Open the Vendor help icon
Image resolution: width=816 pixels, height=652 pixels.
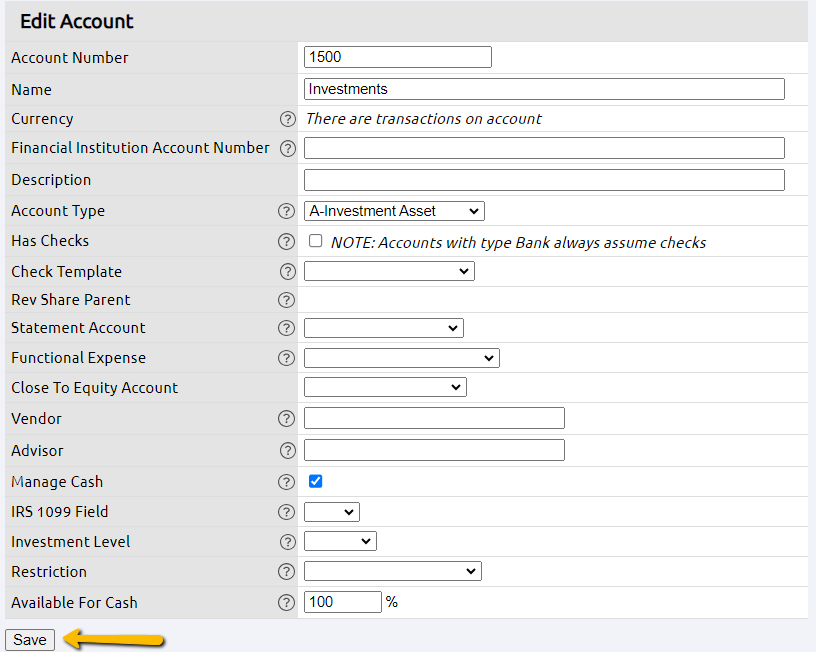[287, 418]
